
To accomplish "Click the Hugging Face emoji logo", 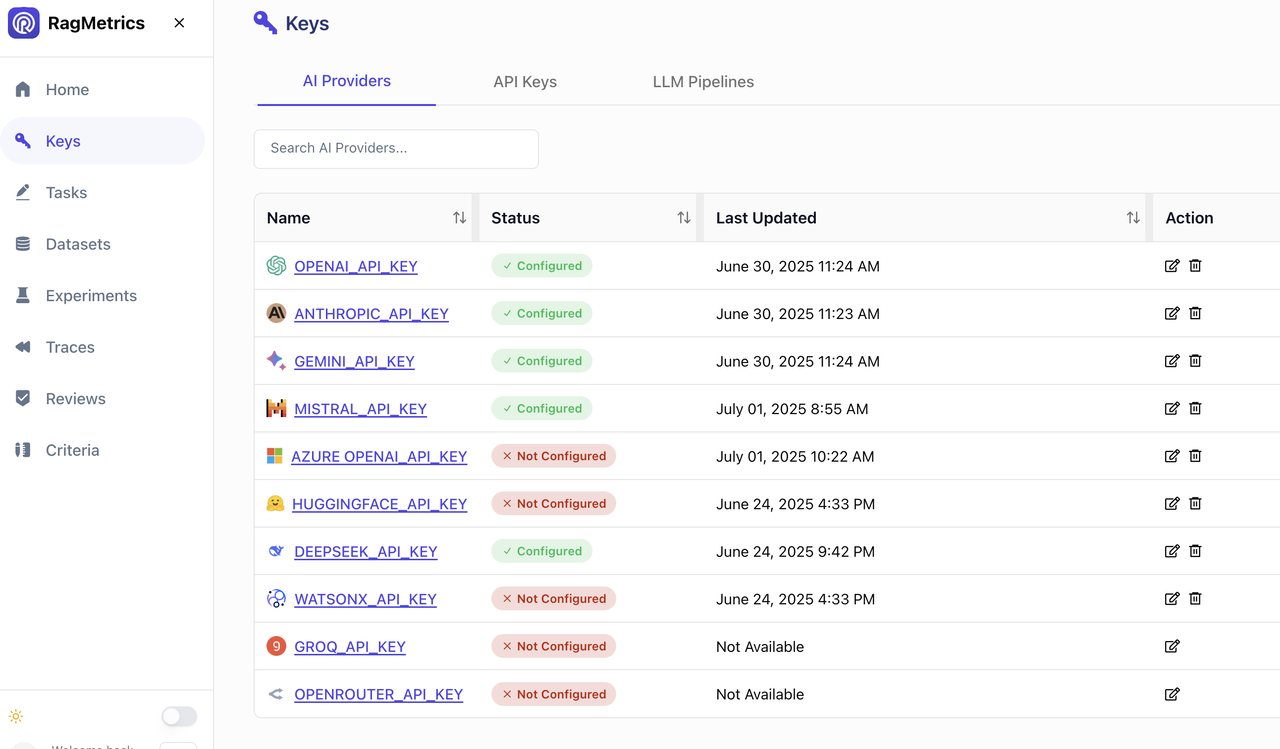I will [275, 504].
